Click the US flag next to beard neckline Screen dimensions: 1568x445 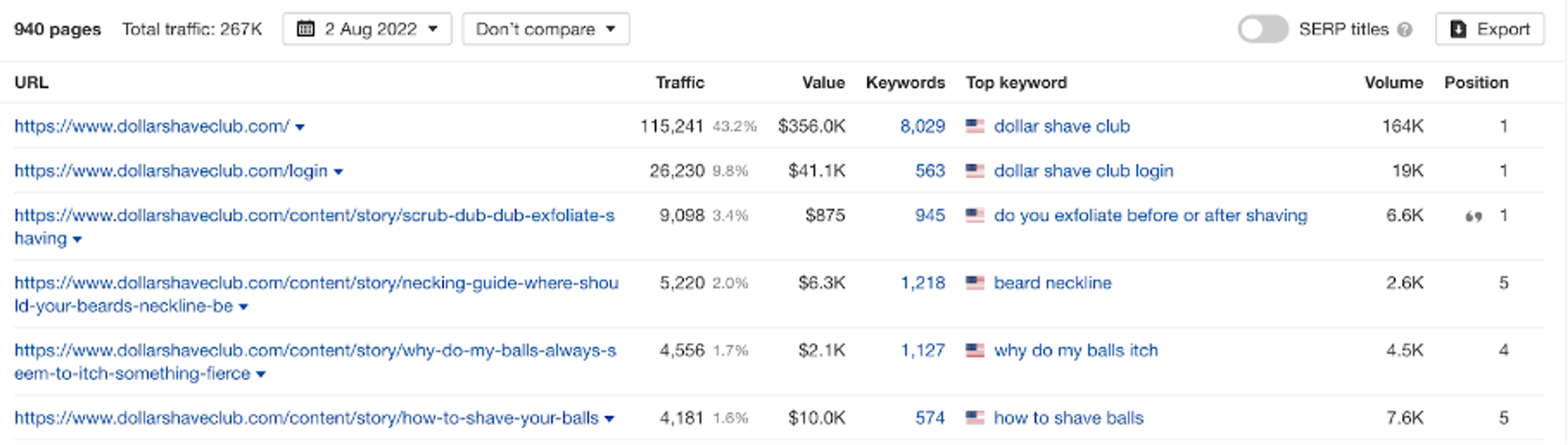coord(975,283)
